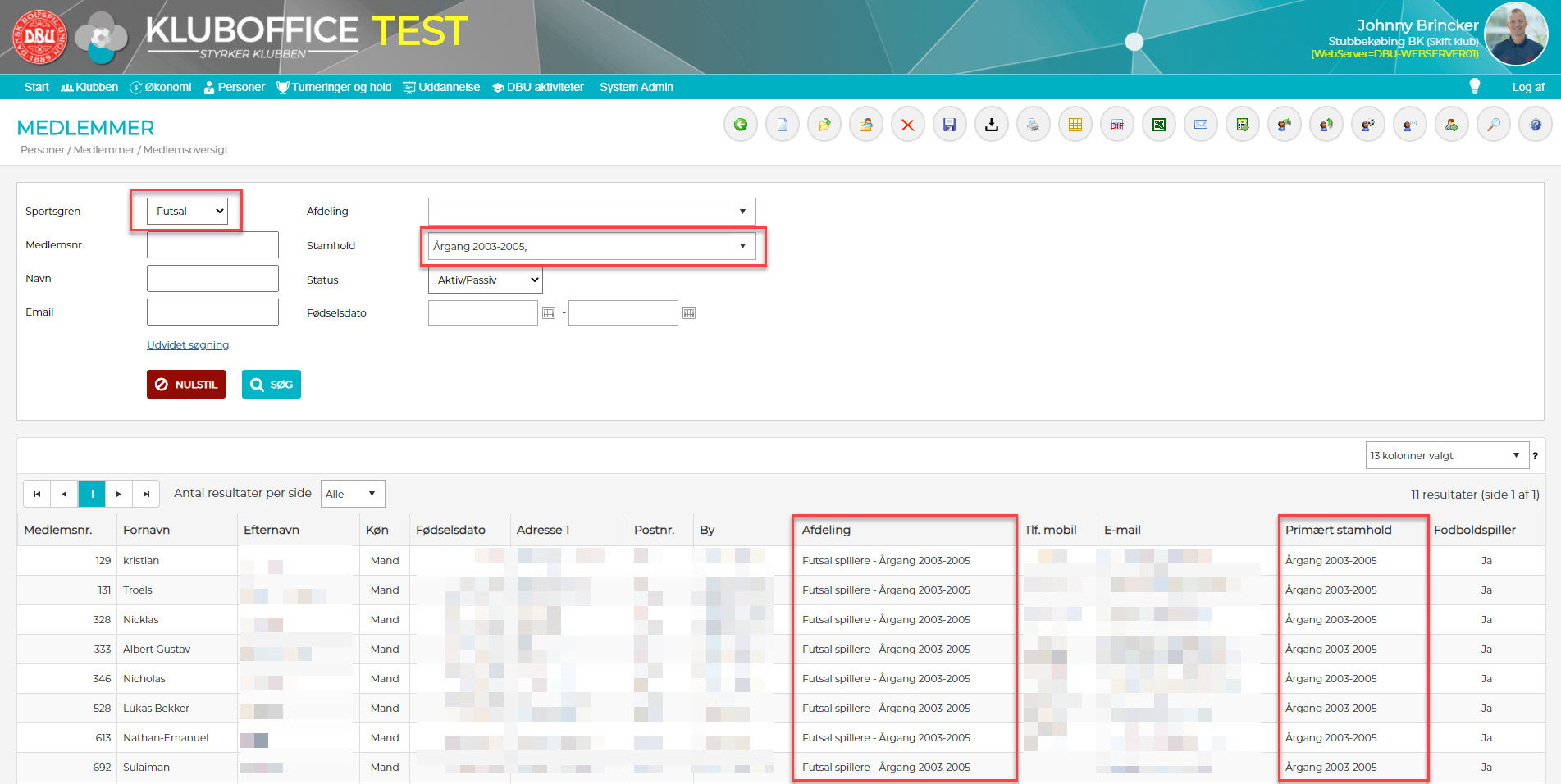
Task: Open the results per side dropdown 'Alle'
Action: tap(353, 494)
